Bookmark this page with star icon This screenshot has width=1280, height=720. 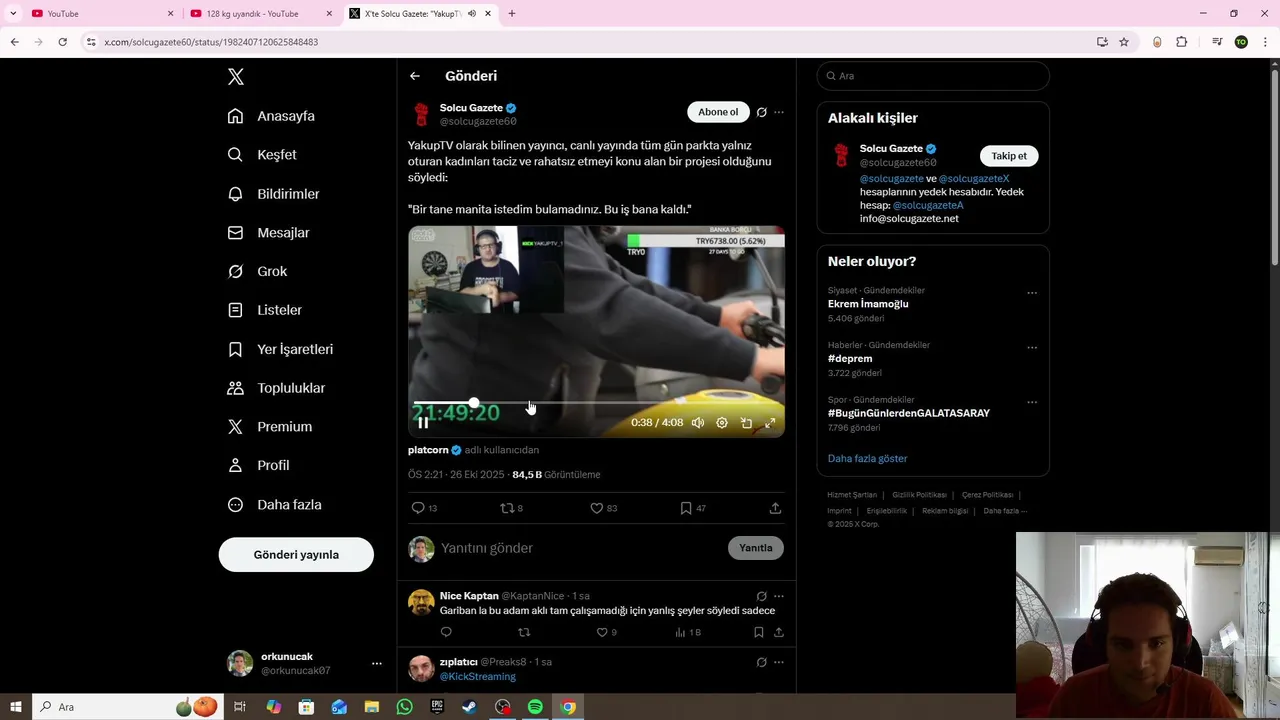[x=1124, y=42]
